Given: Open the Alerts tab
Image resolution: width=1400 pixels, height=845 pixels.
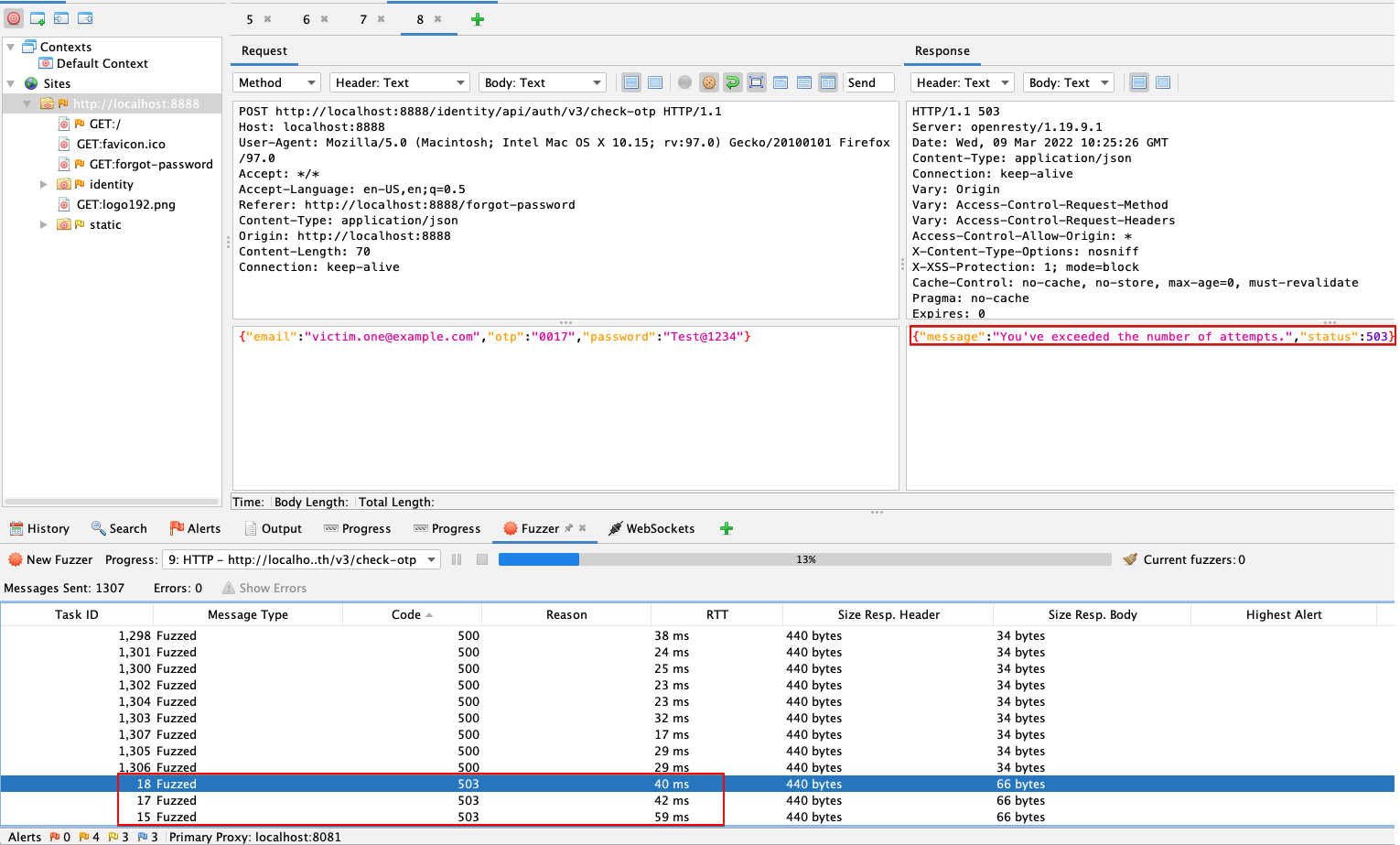Looking at the screenshot, I should tap(195, 528).
